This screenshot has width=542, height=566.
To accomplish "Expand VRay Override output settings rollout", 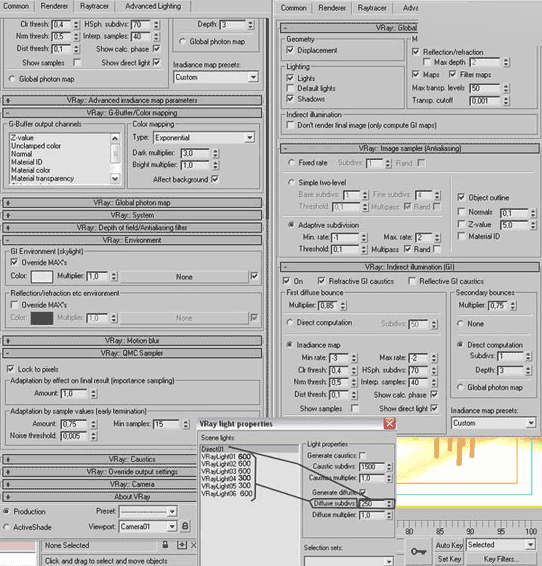I will click(100, 472).
